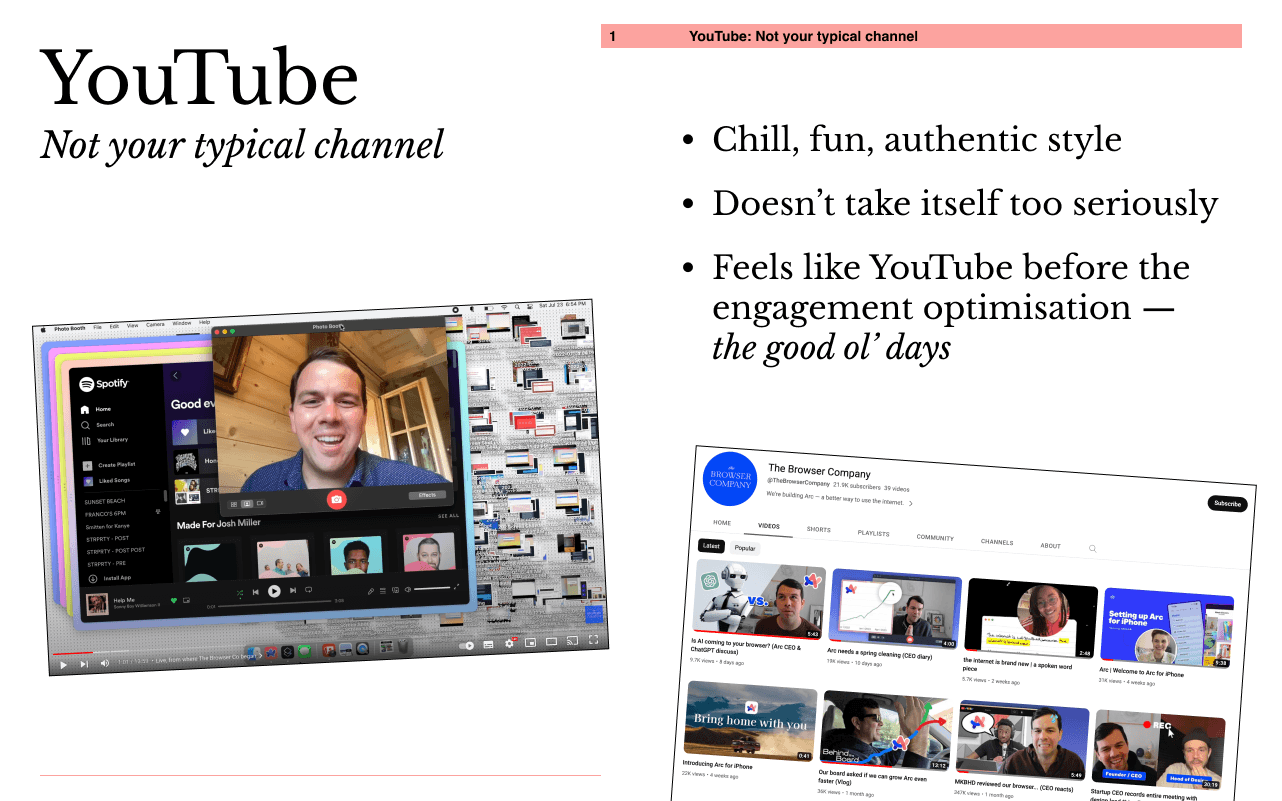Open the SUNSET BEACH playlist
1282x801 pixels.
(x=105, y=501)
